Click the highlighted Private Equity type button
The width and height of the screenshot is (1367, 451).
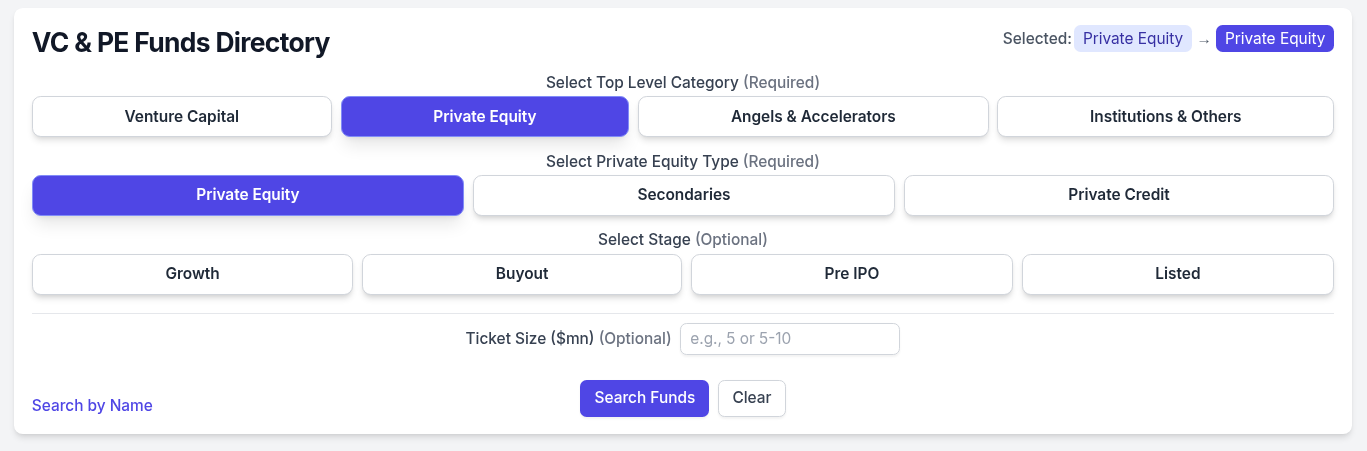click(247, 195)
